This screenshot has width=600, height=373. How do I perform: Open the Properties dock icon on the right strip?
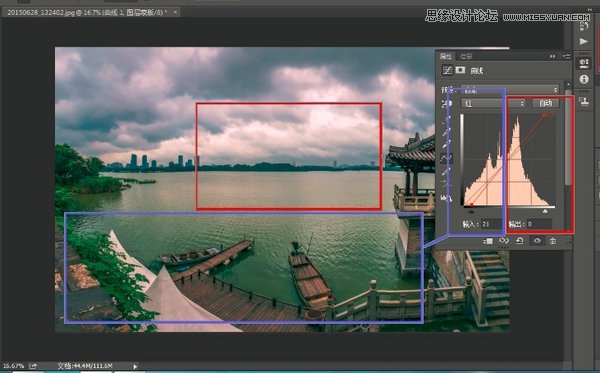tap(584, 63)
